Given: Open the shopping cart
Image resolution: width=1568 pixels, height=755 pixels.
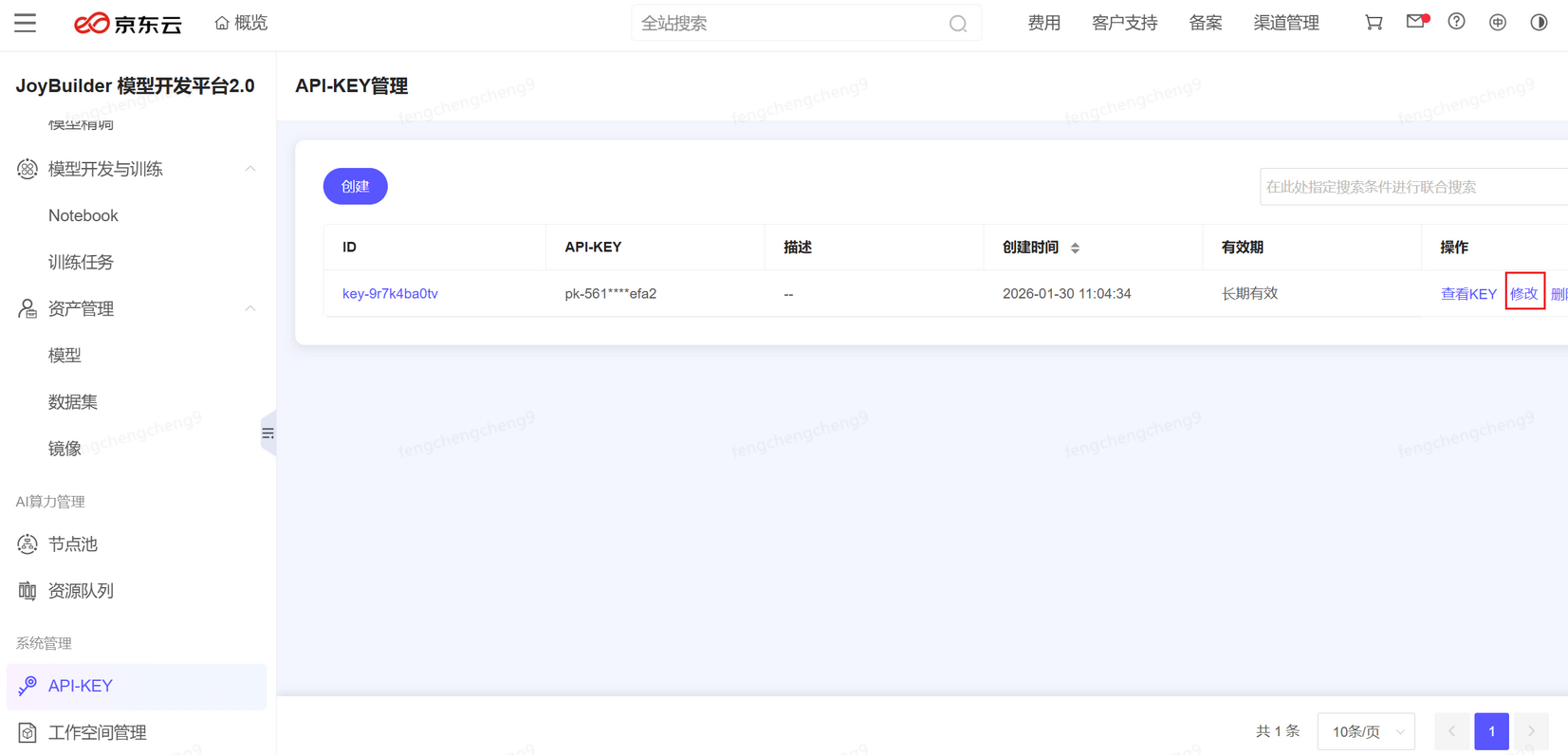Looking at the screenshot, I should tap(1374, 22).
